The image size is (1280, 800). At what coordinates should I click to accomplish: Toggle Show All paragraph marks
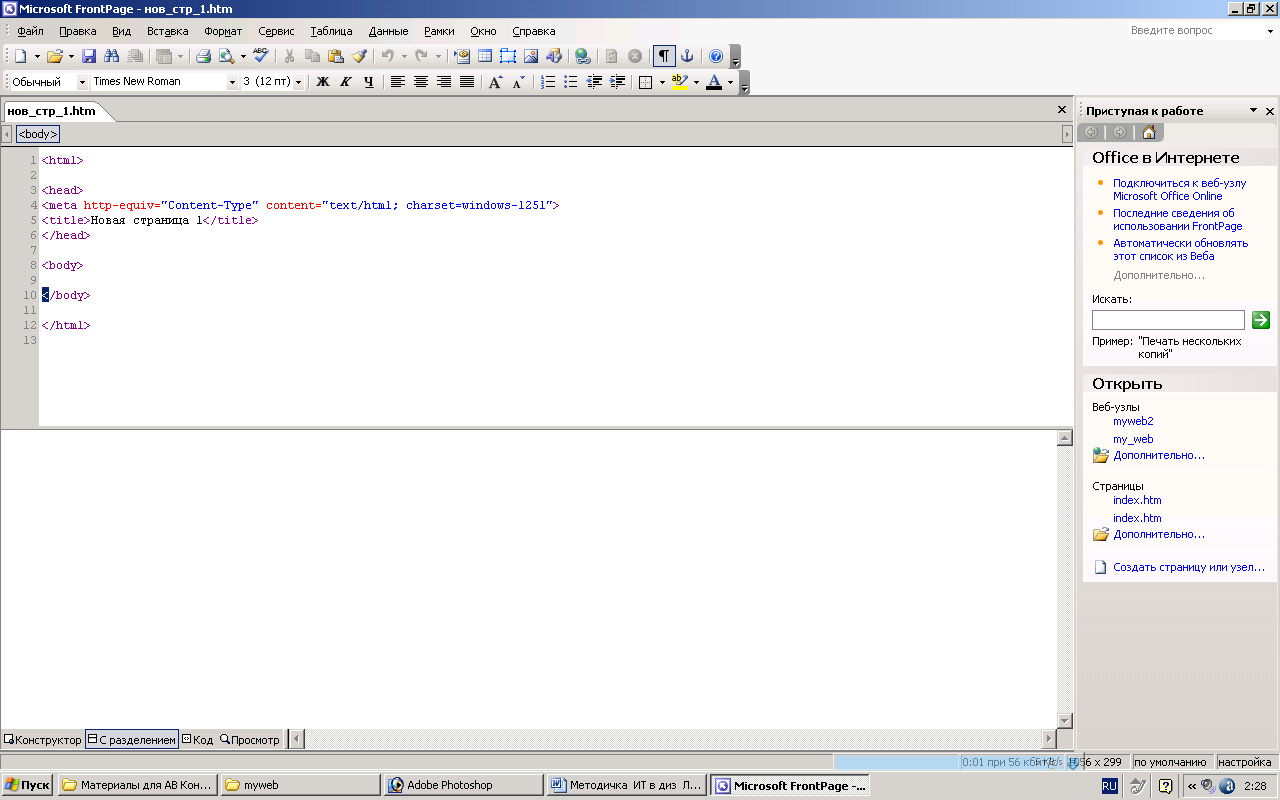pyautogui.click(x=664, y=57)
